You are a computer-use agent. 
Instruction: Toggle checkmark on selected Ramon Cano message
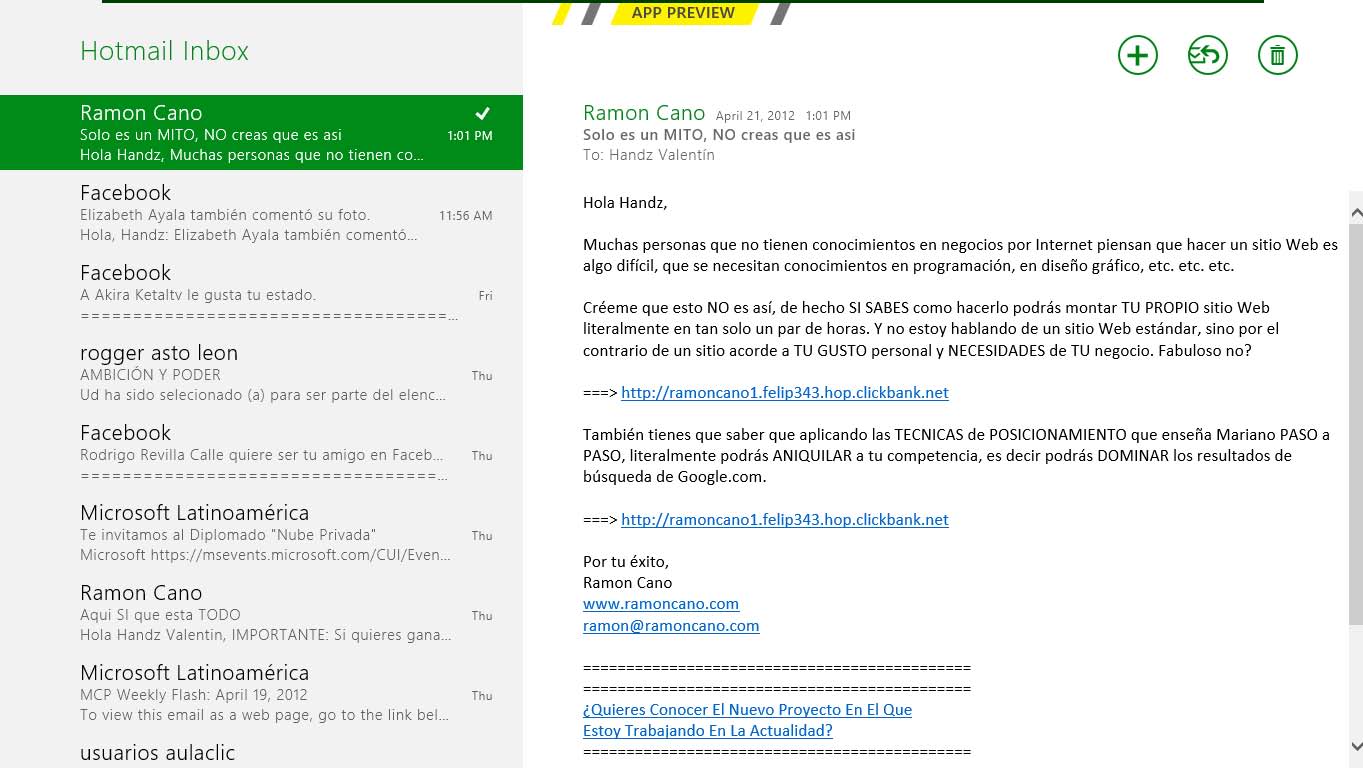(x=482, y=112)
